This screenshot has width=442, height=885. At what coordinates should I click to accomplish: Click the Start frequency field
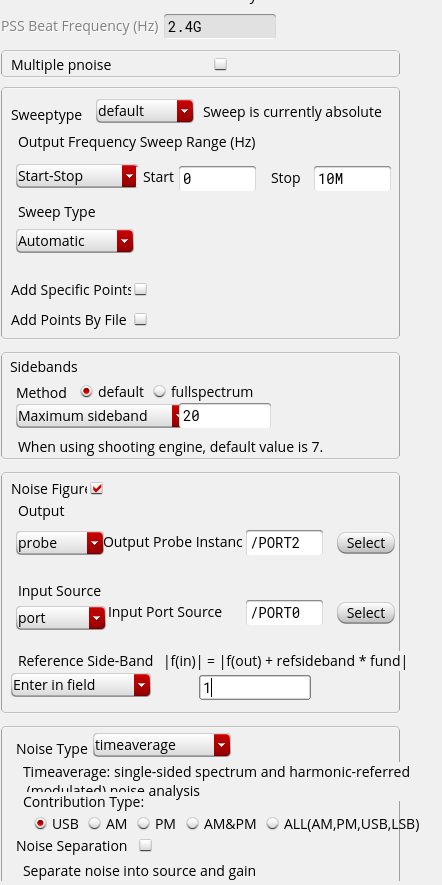pos(217,179)
